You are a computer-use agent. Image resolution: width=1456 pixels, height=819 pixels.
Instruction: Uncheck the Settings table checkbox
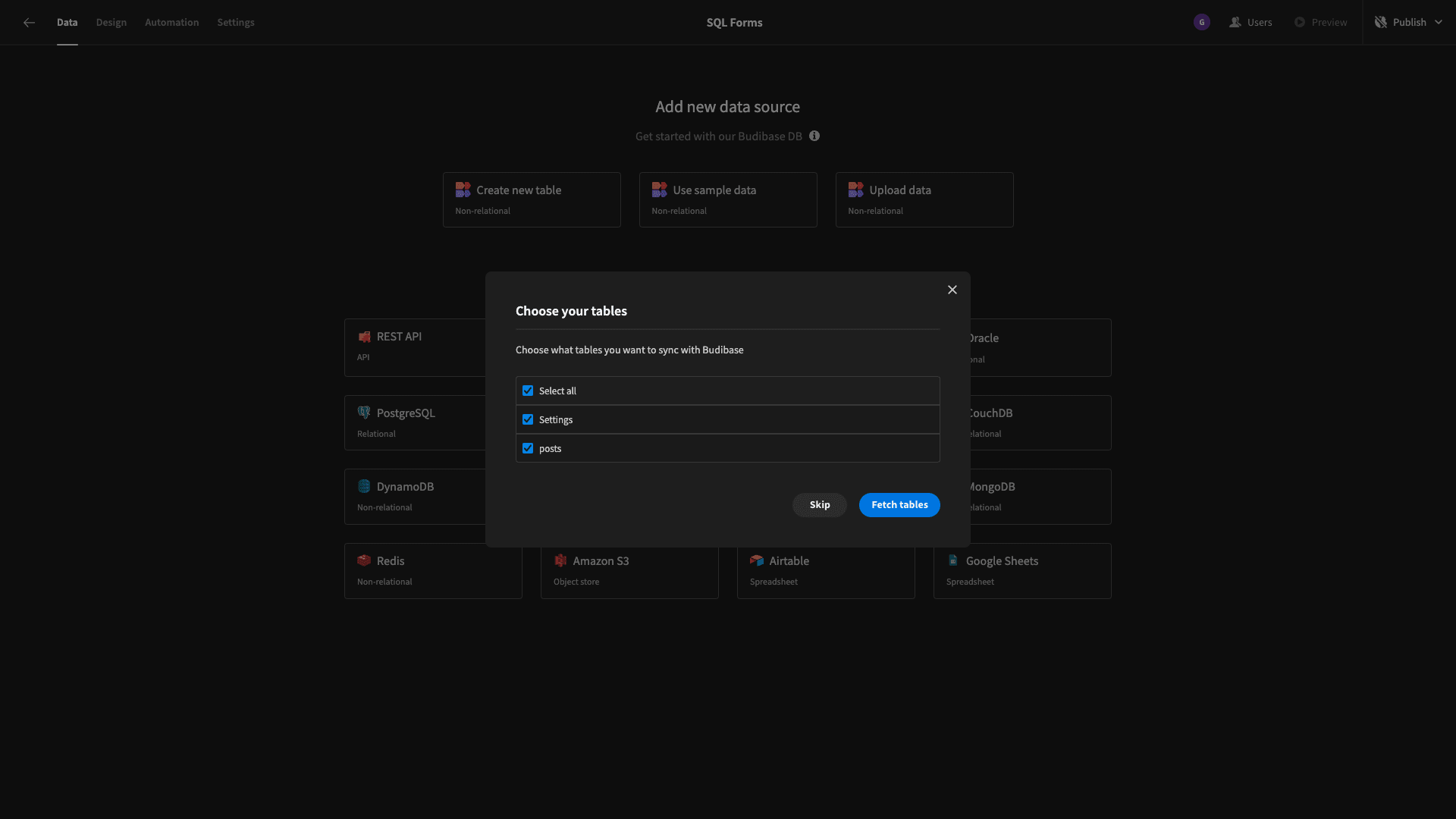pyautogui.click(x=528, y=420)
